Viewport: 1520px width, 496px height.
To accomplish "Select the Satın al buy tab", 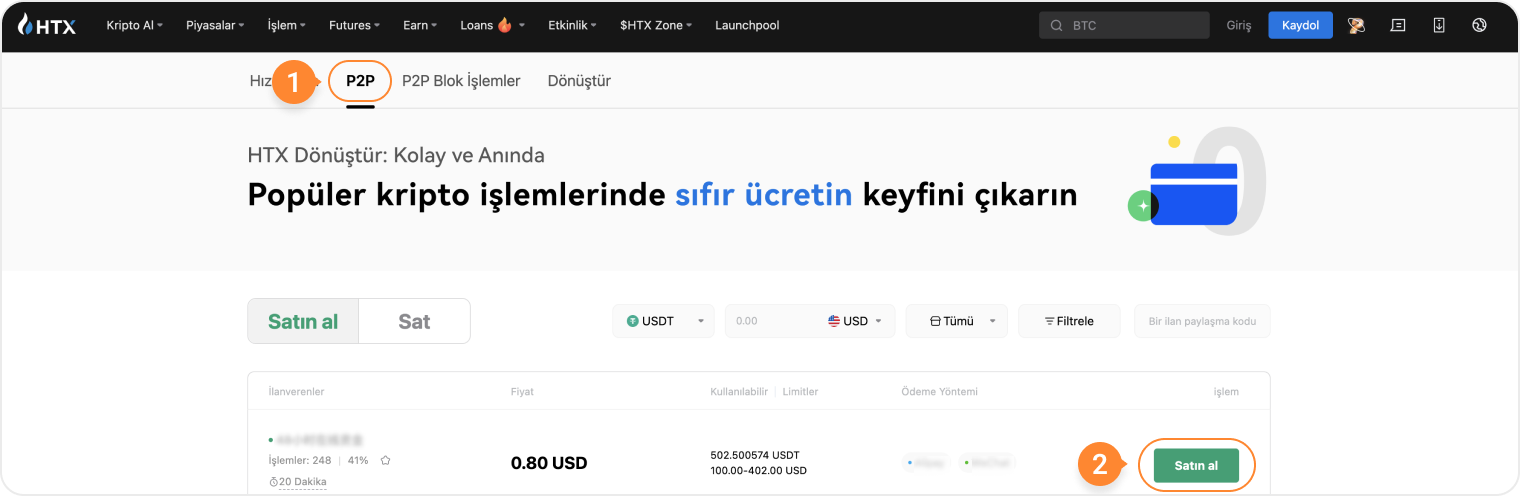I will click(303, 321).
